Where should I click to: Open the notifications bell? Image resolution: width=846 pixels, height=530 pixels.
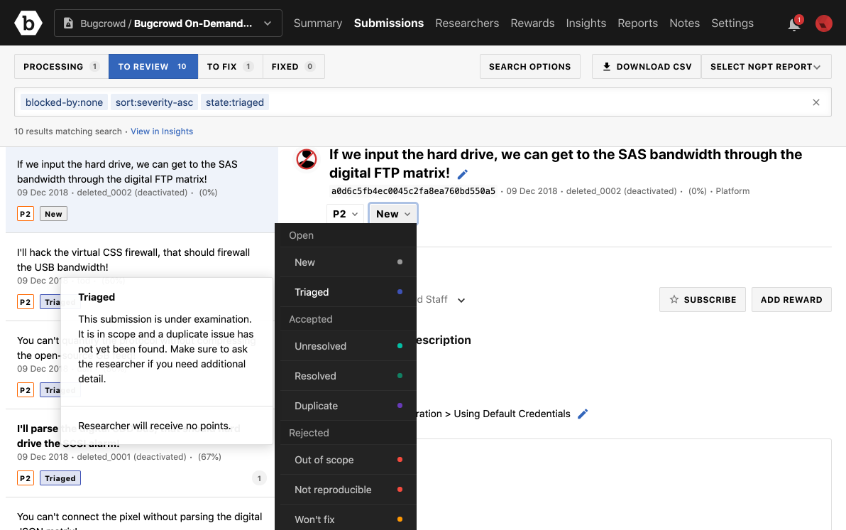[x=794, y=23]
